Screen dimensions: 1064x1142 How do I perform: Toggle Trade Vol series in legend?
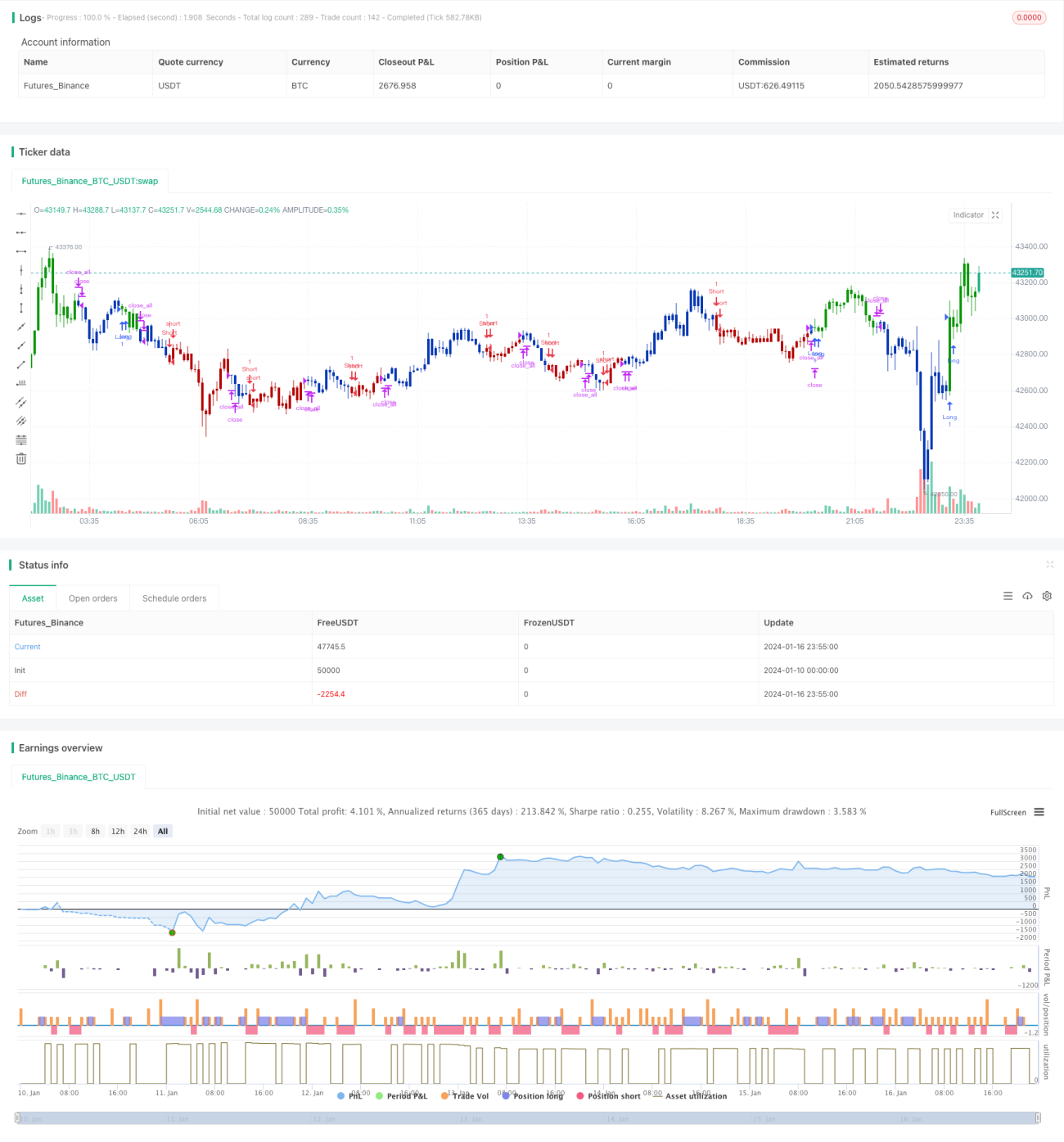pos(464,1095)
